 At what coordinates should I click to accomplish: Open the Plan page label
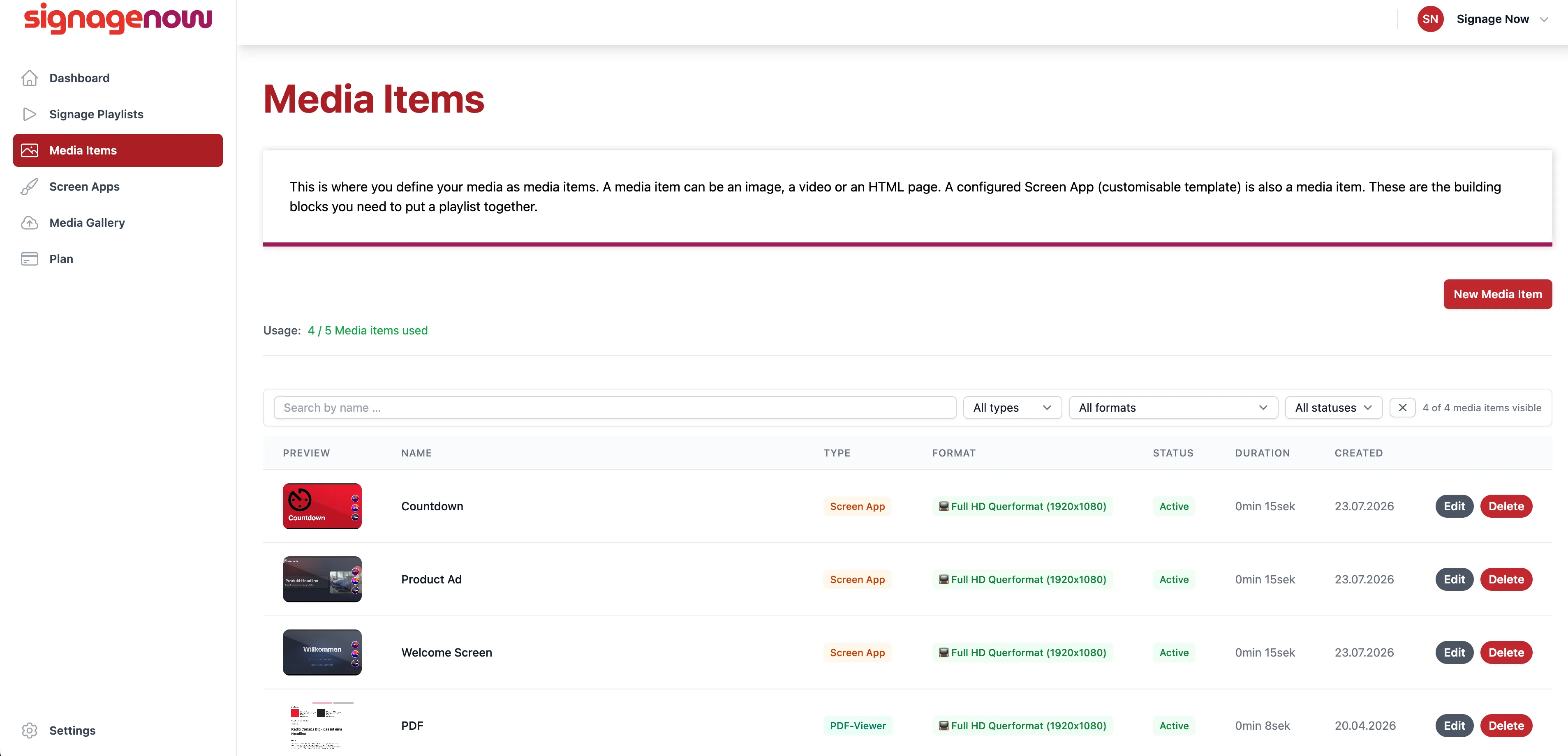click(61, 259)
